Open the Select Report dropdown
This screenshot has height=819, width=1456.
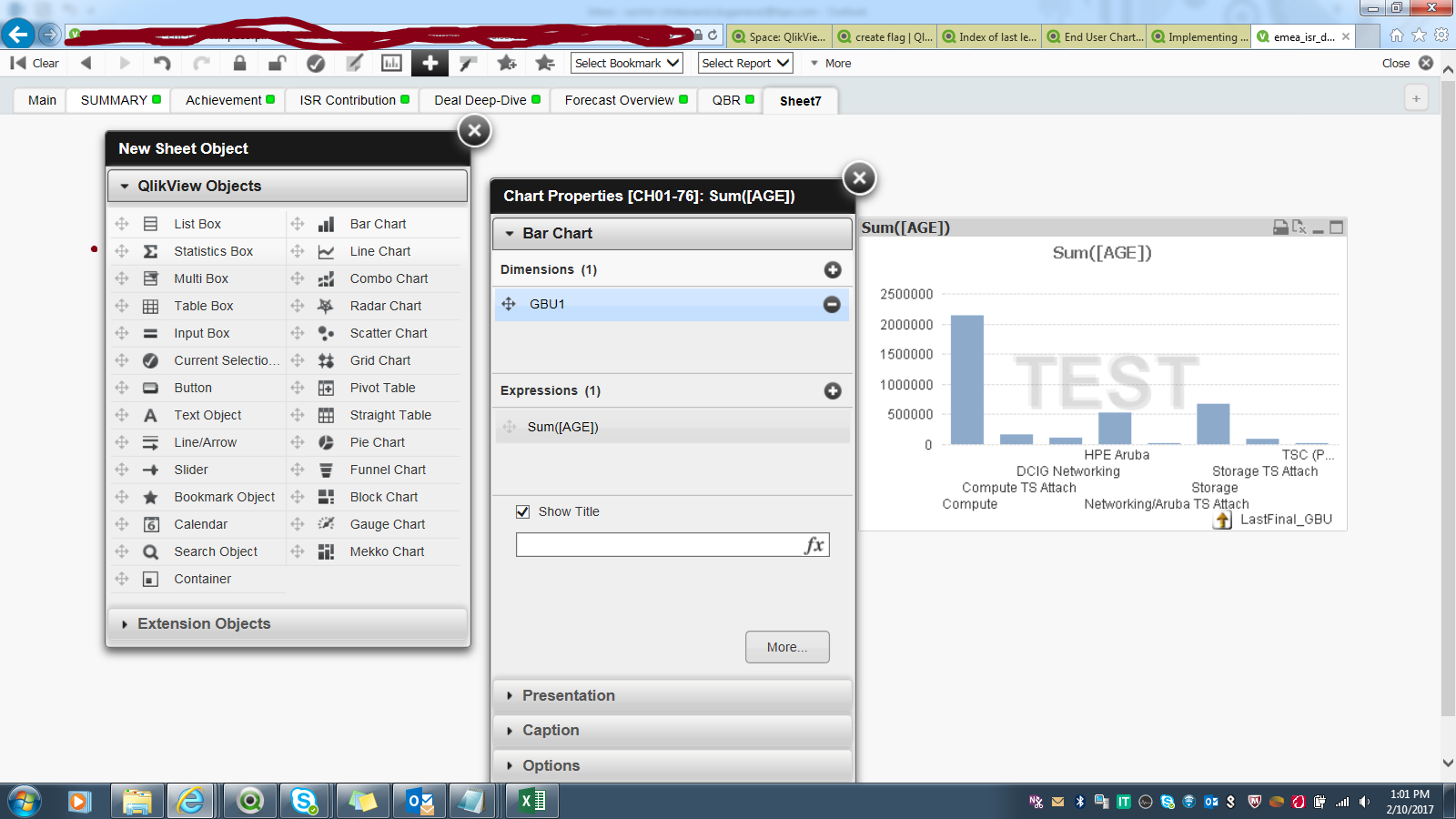coord(745,63)
